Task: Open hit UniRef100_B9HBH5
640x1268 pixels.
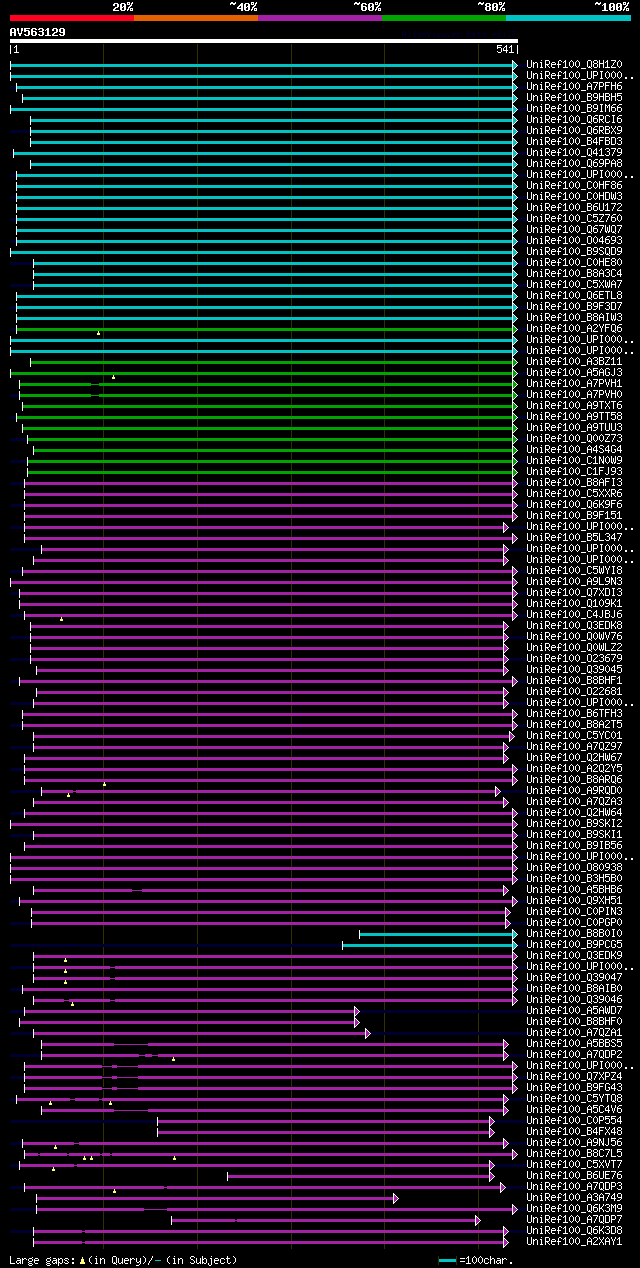Action: [x=574, y=98]
